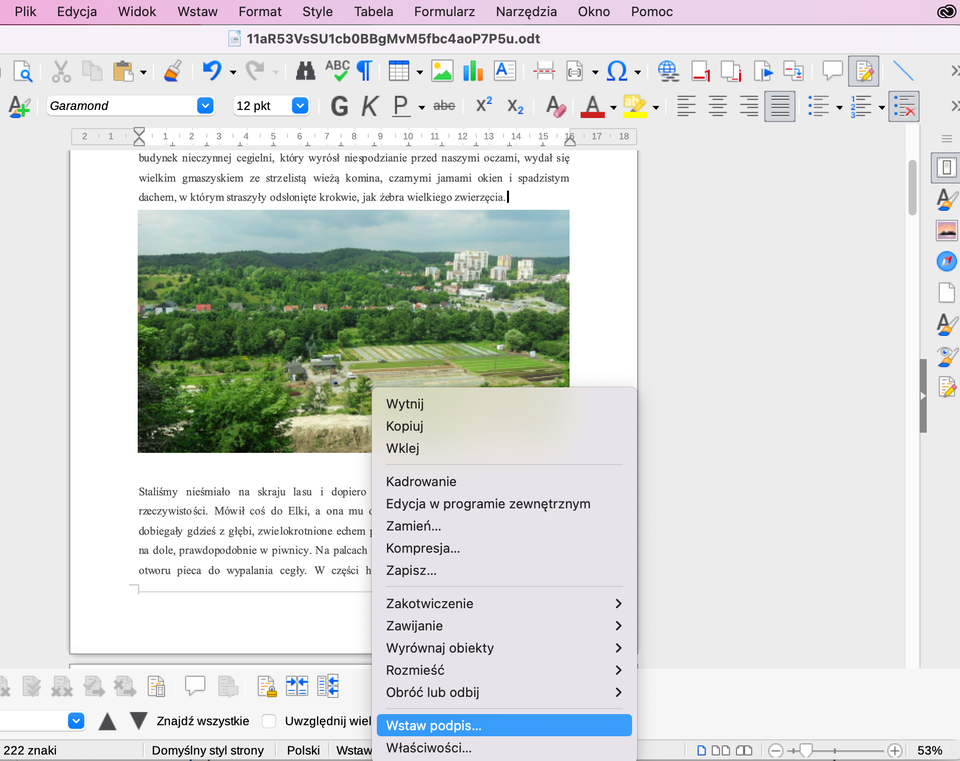Insert a comment

click(833, 70)
